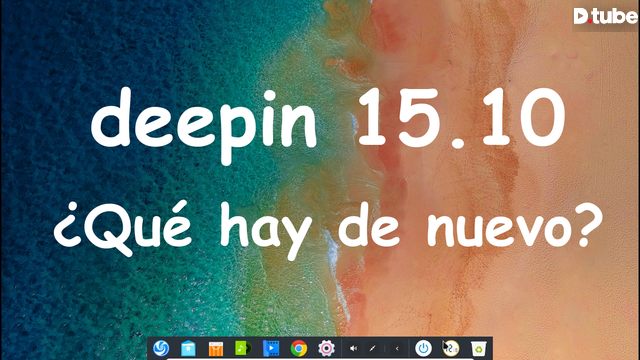Open the clock in the dock
The image size is (640, 360).
click(451, 349)
